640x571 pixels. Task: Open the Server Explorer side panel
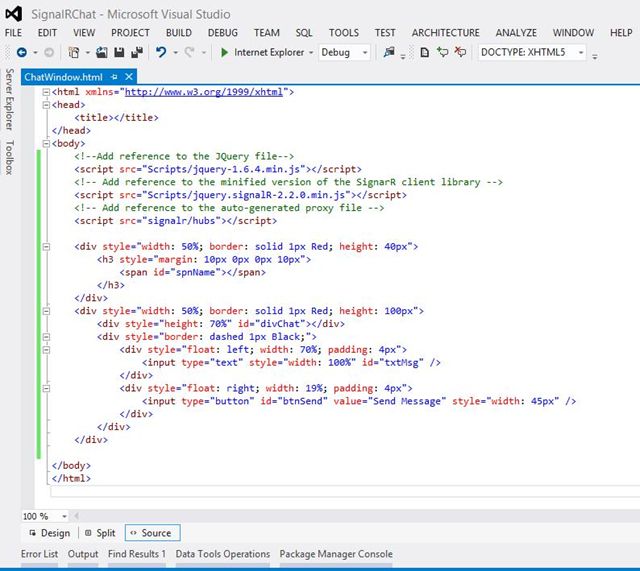pos(9,100)
